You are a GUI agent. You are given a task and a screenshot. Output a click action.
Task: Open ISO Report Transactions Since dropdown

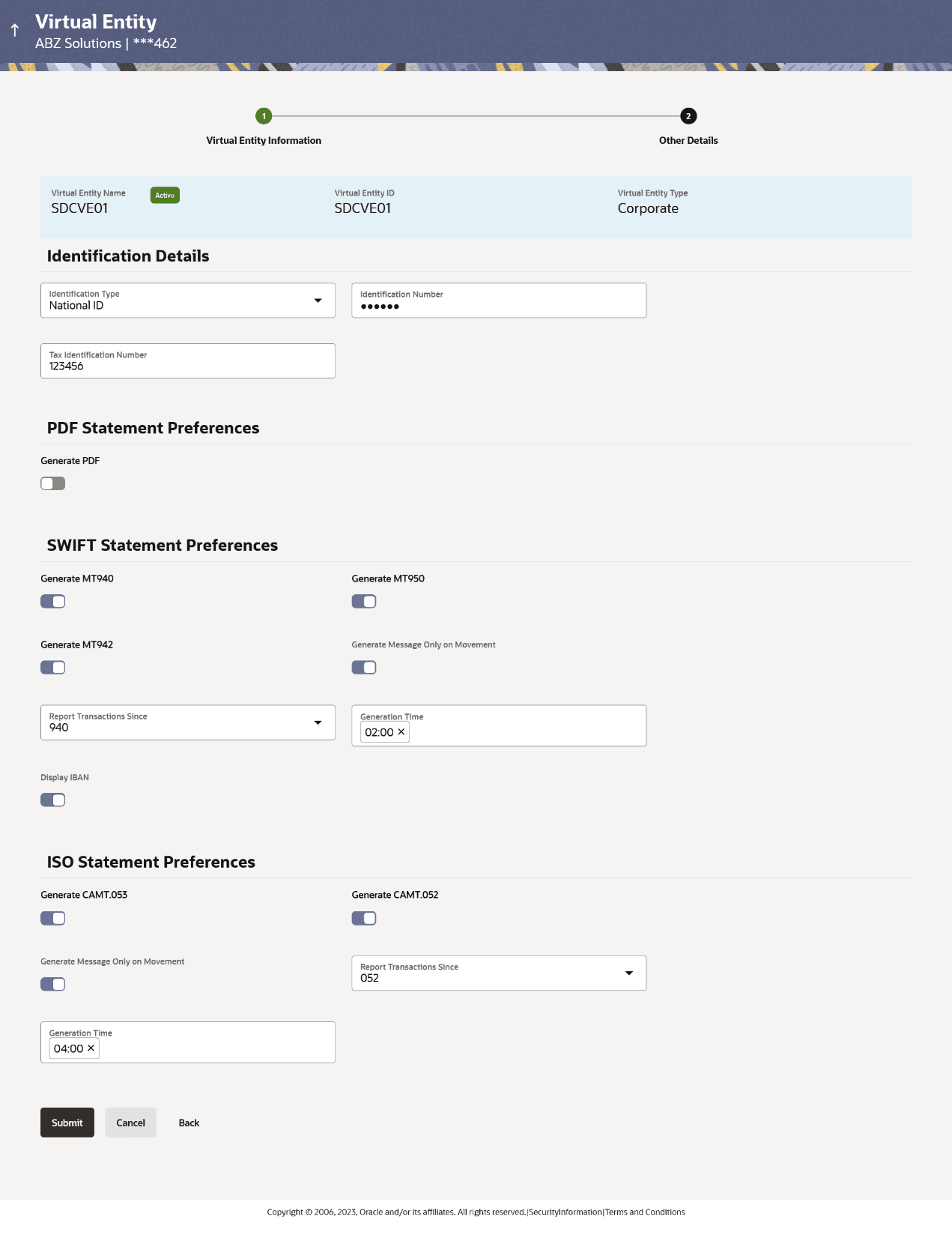coord(499,973)
